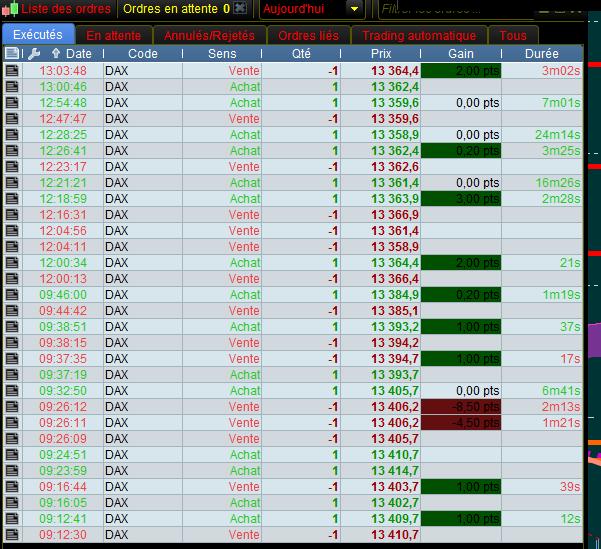601x549 pixels.
Task: Open details icon for the 09:38:51 order
Action: point(12,327)
